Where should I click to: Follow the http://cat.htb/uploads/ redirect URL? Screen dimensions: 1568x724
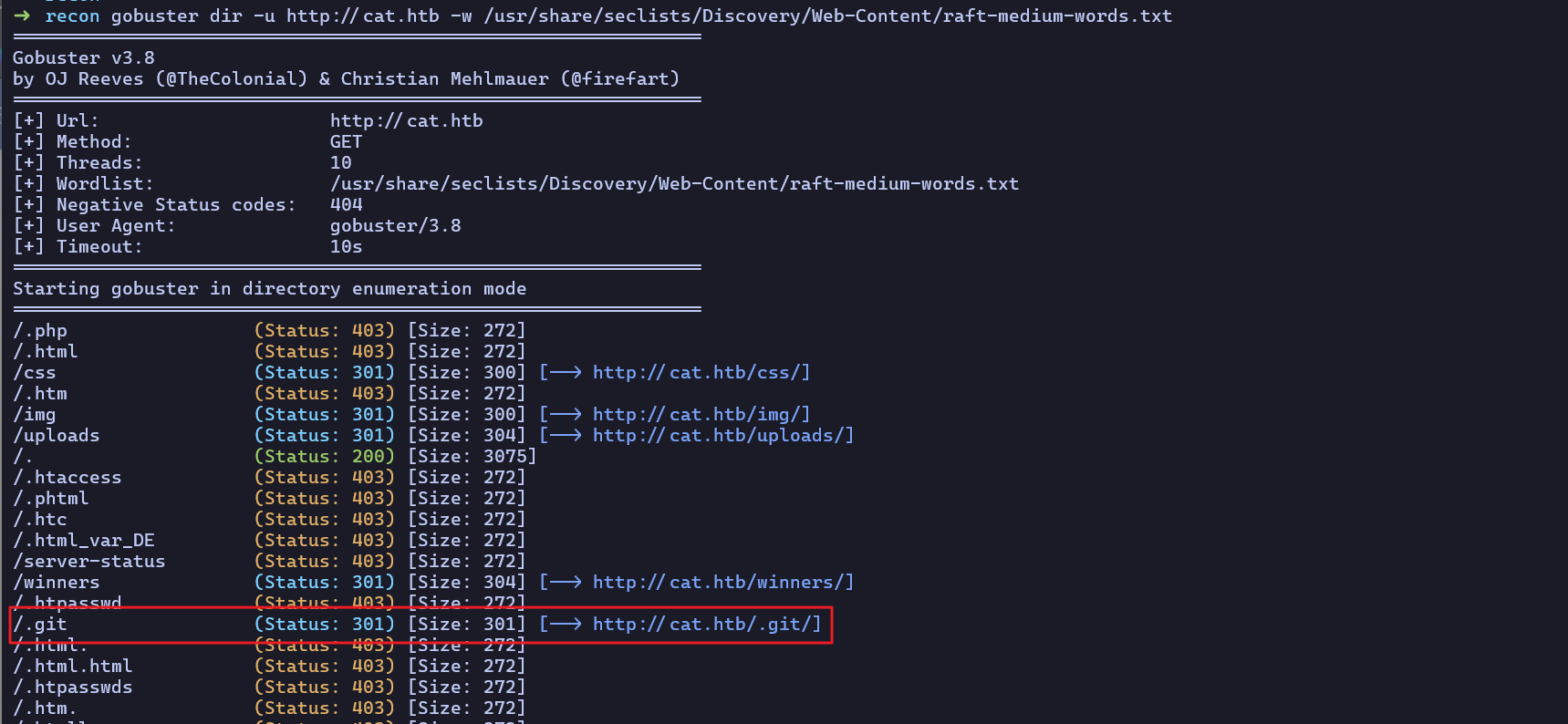(x=722, y=435)
